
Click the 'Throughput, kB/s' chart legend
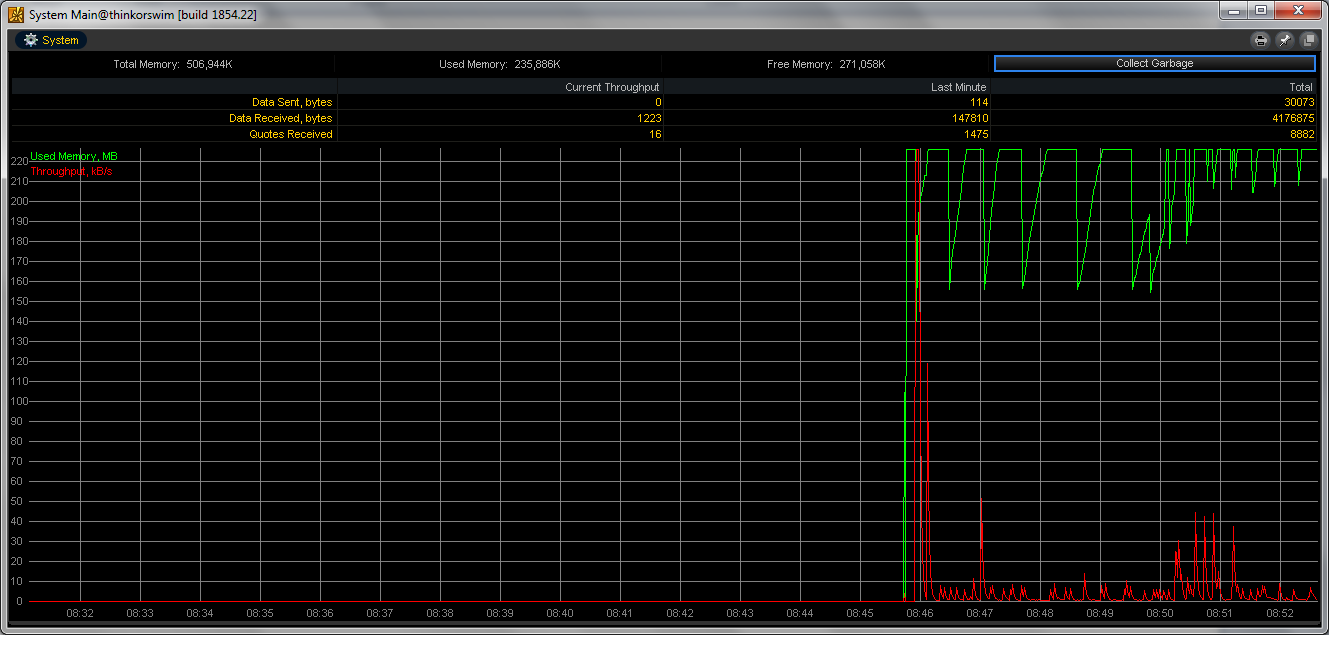pos(70,172)
